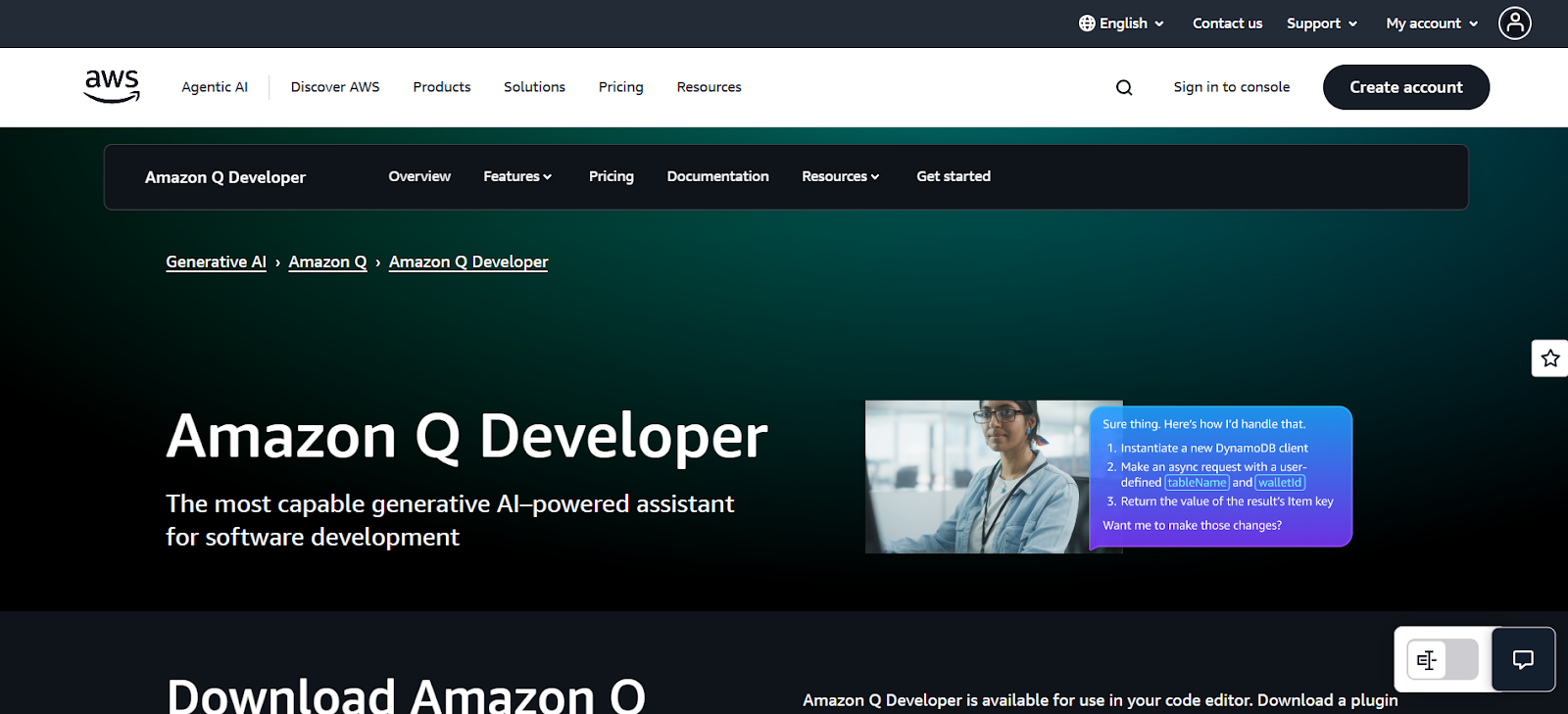Open Resources in the main AWS navigation

(x=710, y=87)
